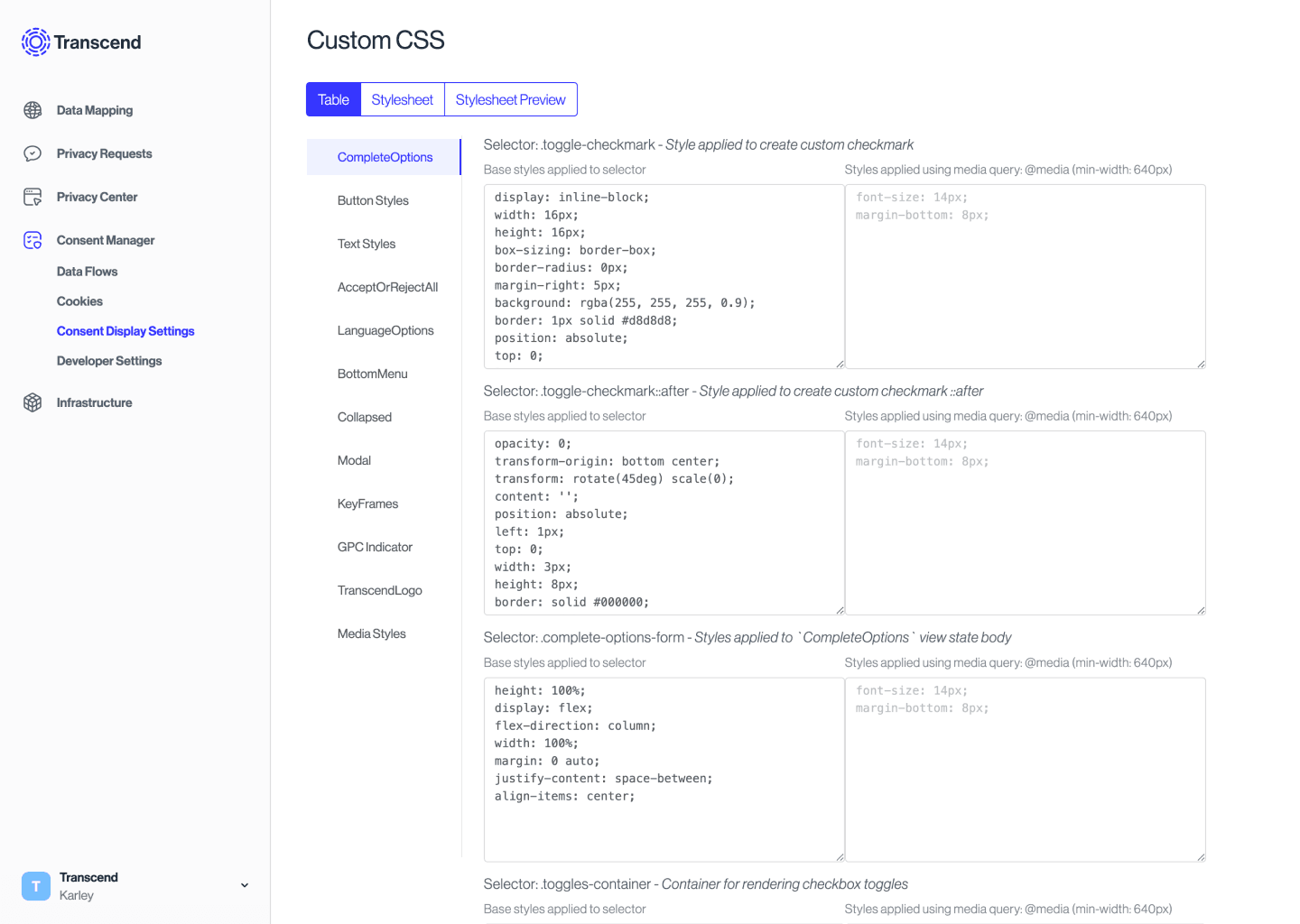Screen dimensions: 1300x924
Task: Select Button Styles in the styles list
Action: click(373, 200)
